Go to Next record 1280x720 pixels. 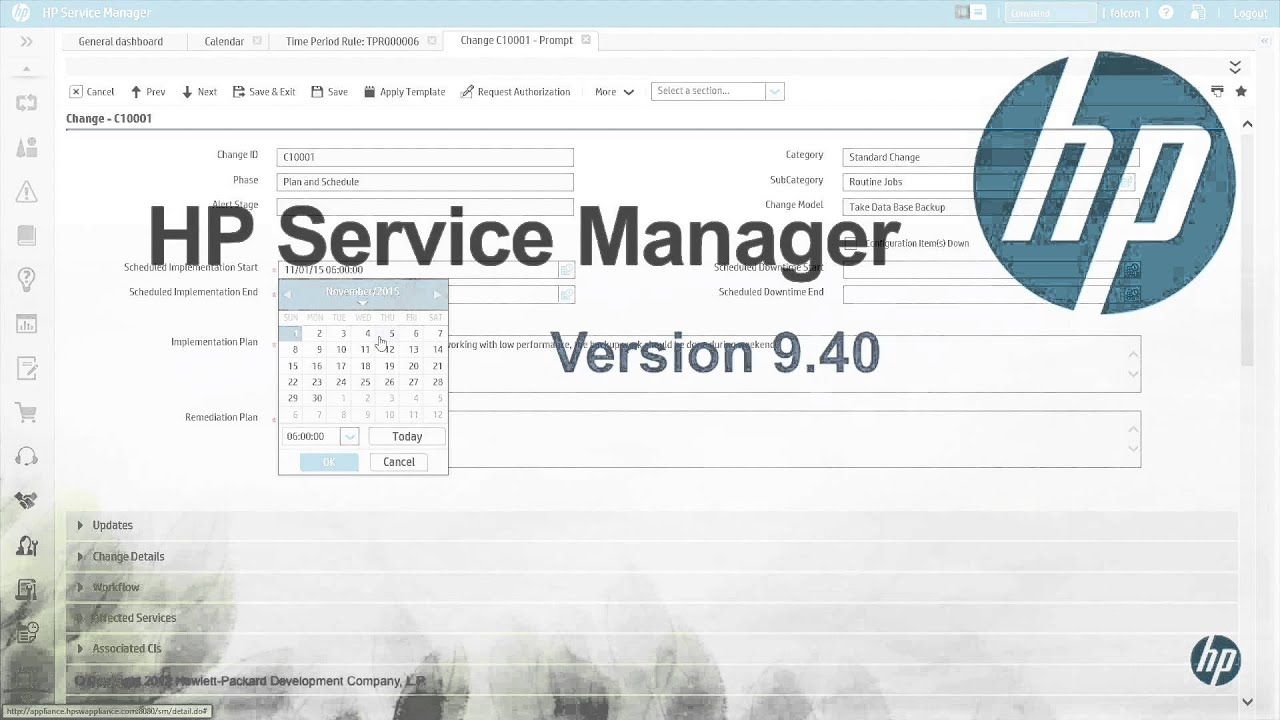coord(199,92)
